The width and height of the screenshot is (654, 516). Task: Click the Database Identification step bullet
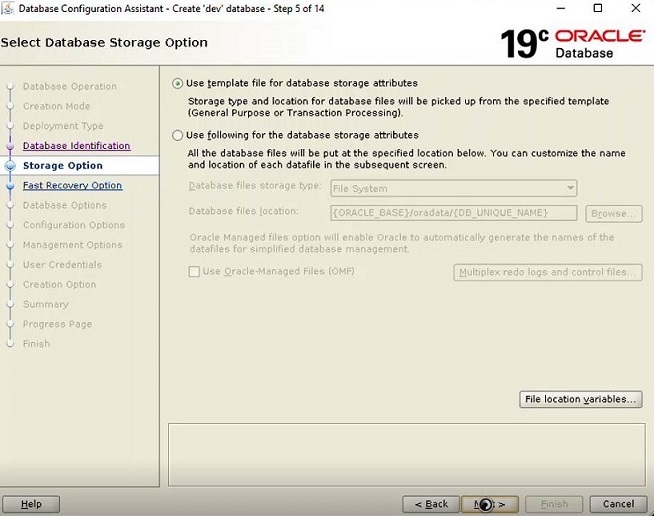pos(10,146)
